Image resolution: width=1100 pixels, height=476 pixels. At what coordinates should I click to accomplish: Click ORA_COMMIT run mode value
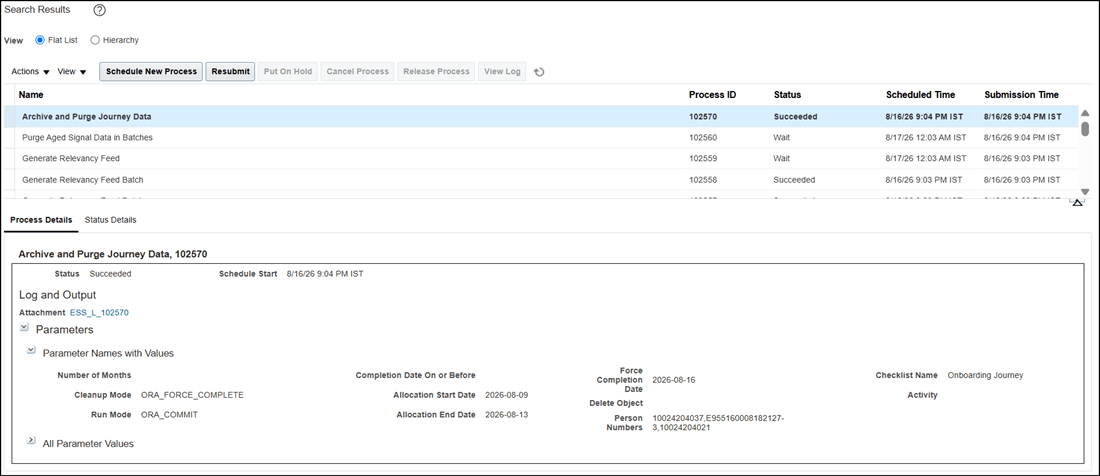169,414
